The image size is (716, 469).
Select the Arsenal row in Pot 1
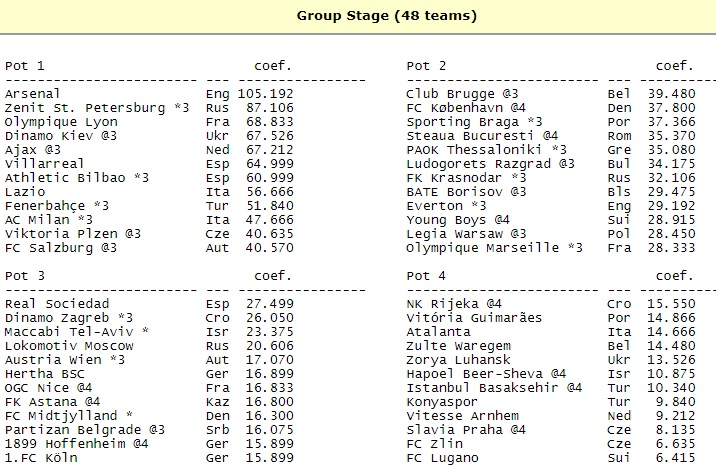click(x=149, y=94)
